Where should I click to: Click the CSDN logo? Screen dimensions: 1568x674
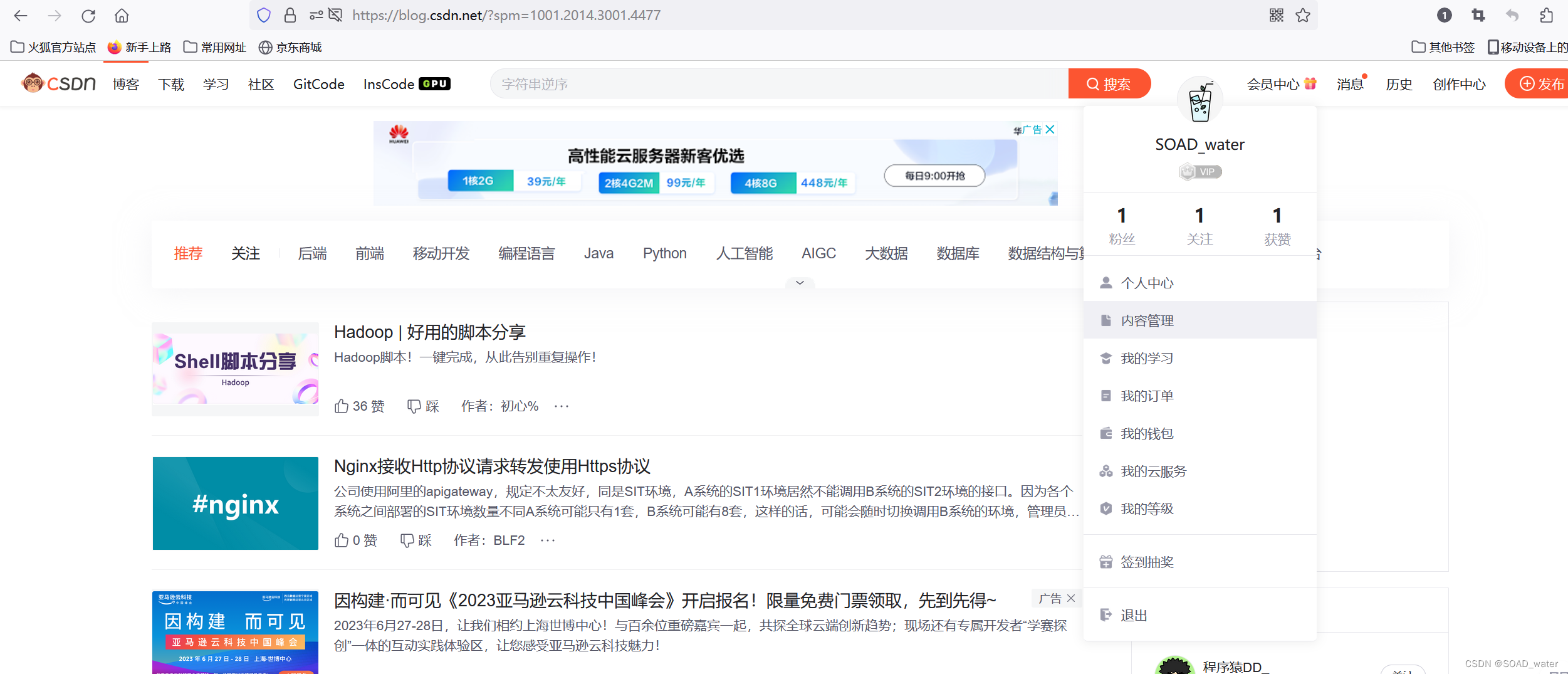pyautogui.click(x=58, y=83)
